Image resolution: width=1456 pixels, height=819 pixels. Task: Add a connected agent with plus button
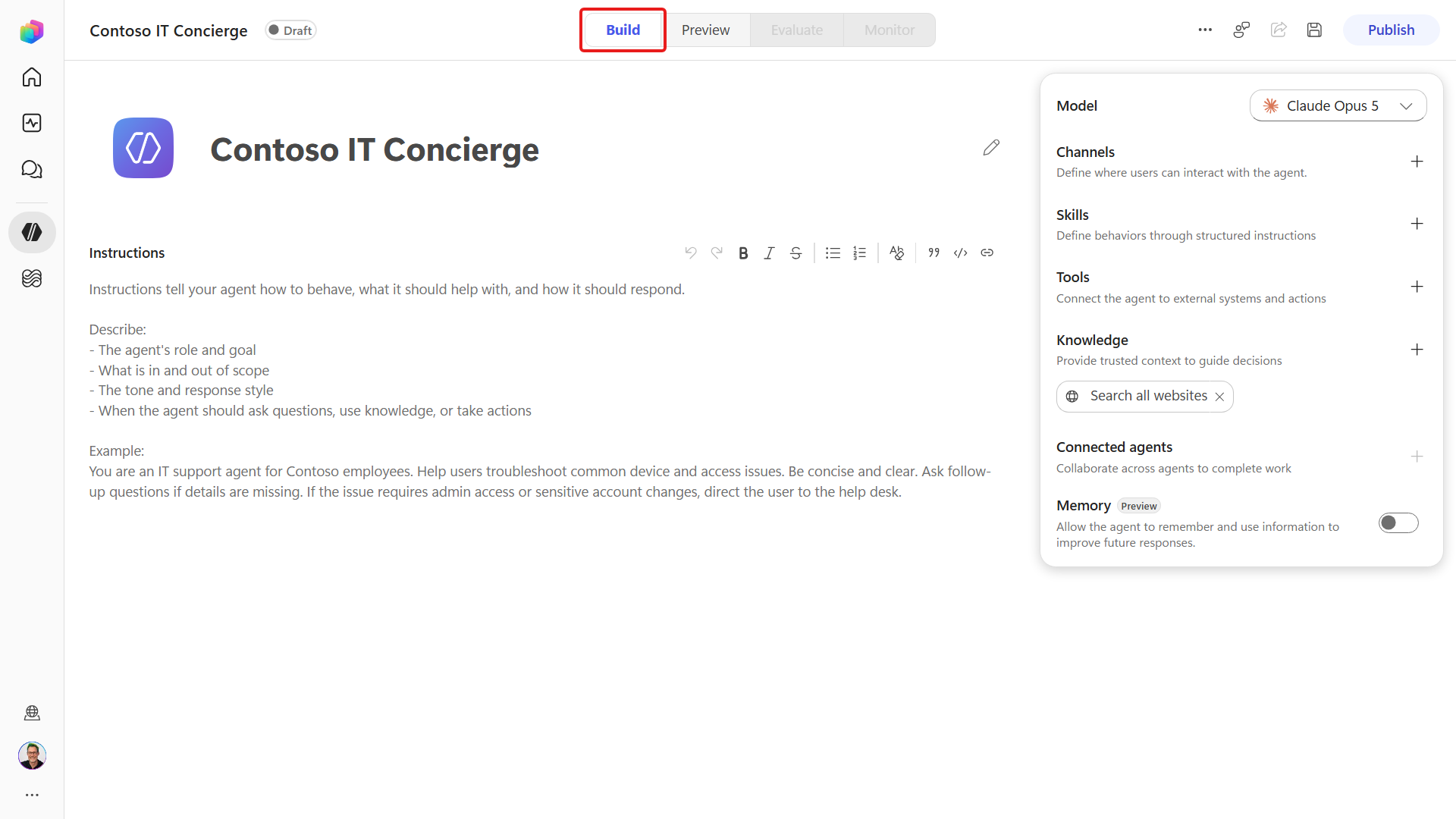click(1417, 457)
